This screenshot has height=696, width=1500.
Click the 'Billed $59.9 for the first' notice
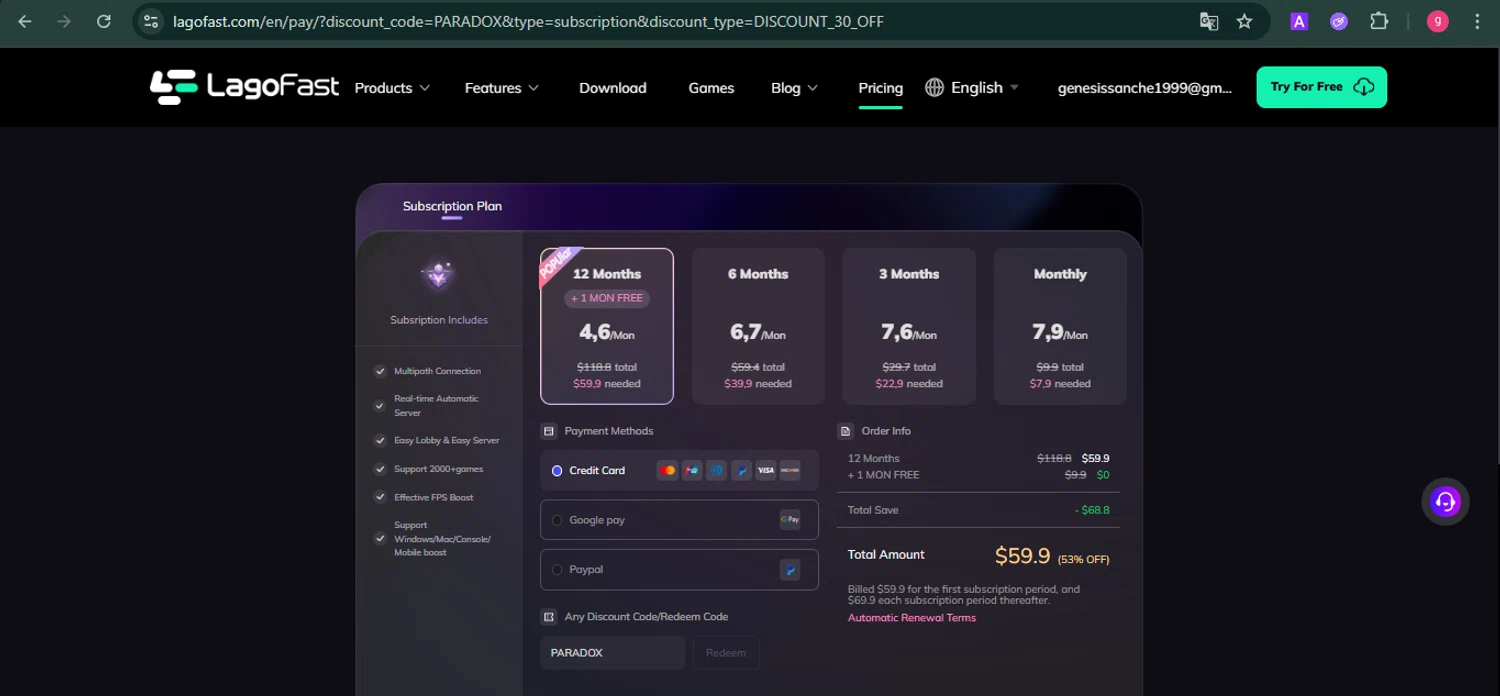pyautogui.click(x=964, y=595)
